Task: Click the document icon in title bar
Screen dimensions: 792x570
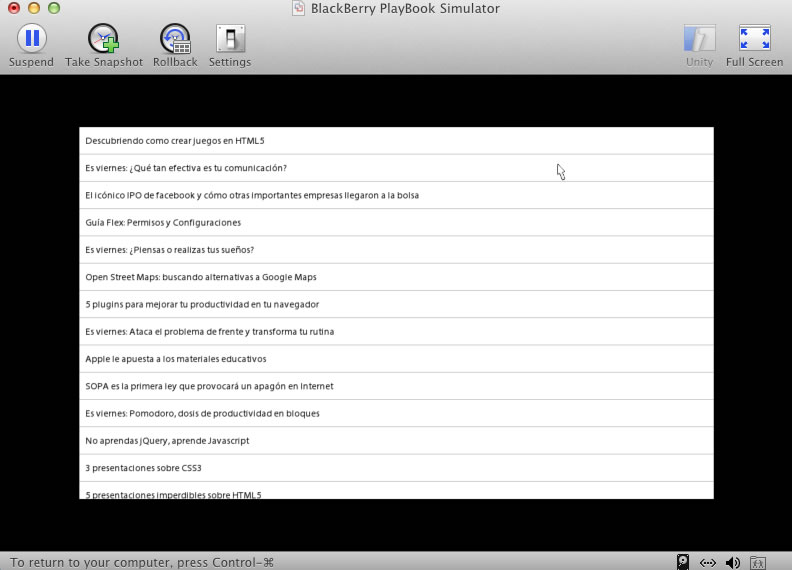Action: coord(299,8)
